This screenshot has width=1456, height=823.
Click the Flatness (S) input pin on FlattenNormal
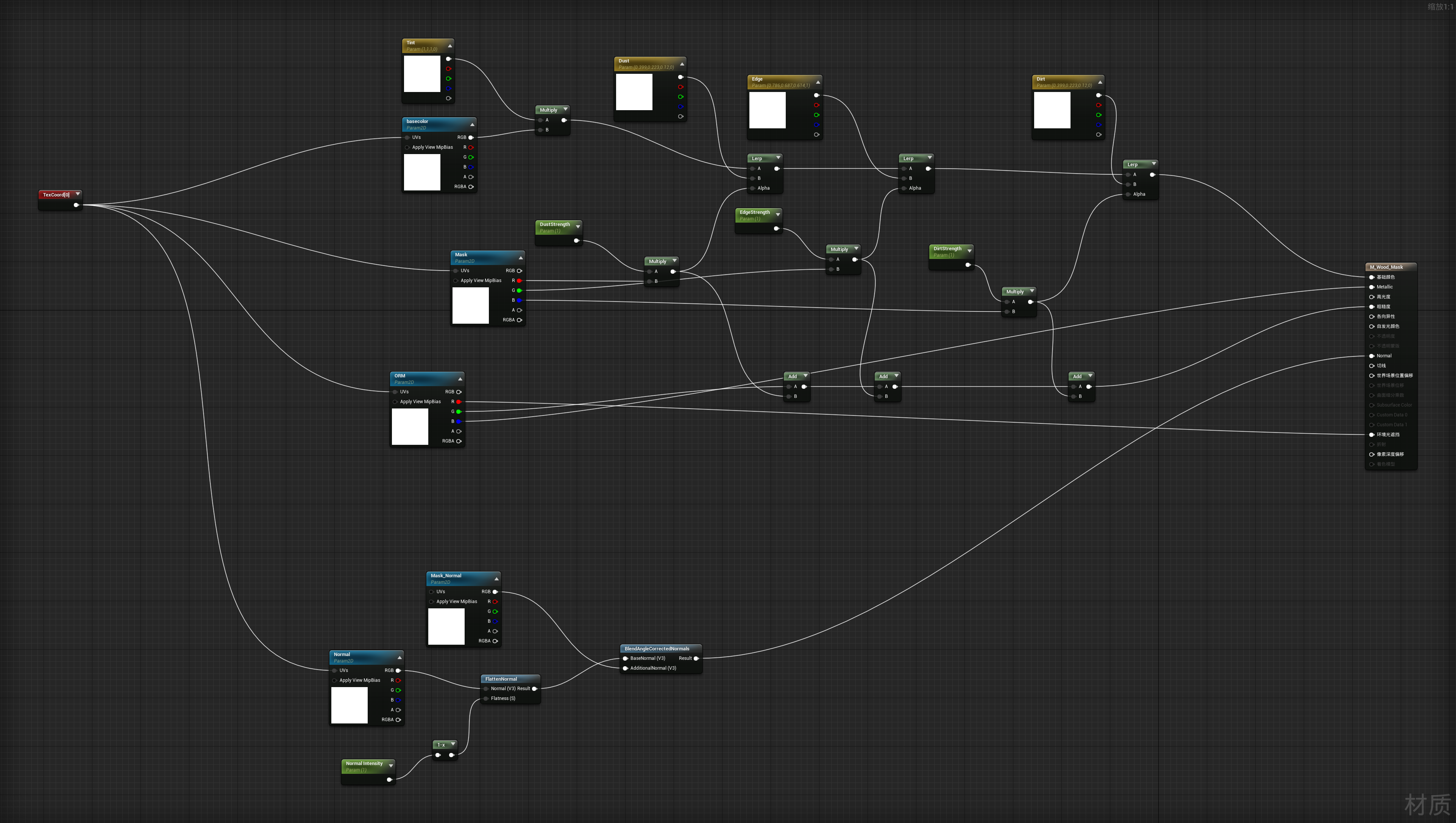[x=486, y=698]
